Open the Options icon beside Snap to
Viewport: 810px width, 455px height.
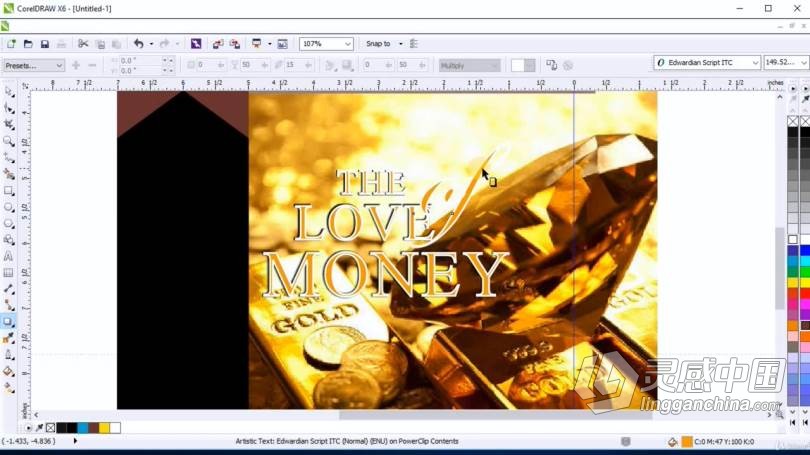click(413, 44)
